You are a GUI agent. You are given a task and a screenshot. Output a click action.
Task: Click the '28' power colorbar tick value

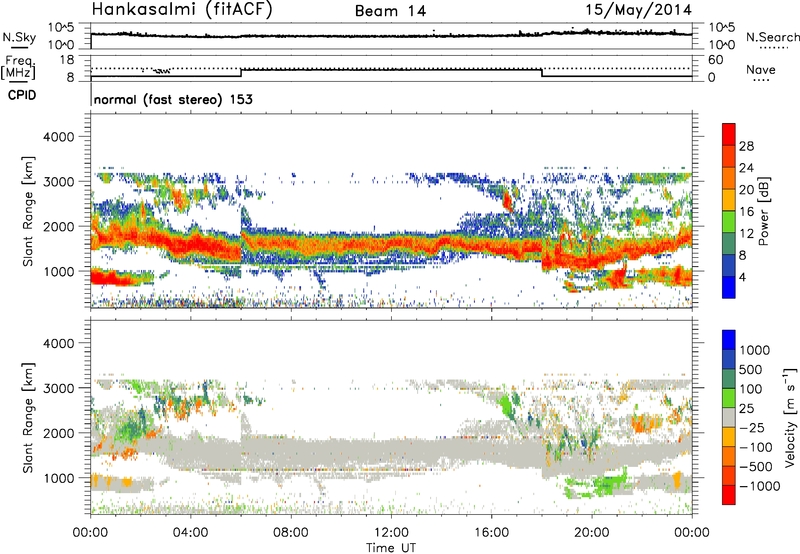tap(746, 146)
